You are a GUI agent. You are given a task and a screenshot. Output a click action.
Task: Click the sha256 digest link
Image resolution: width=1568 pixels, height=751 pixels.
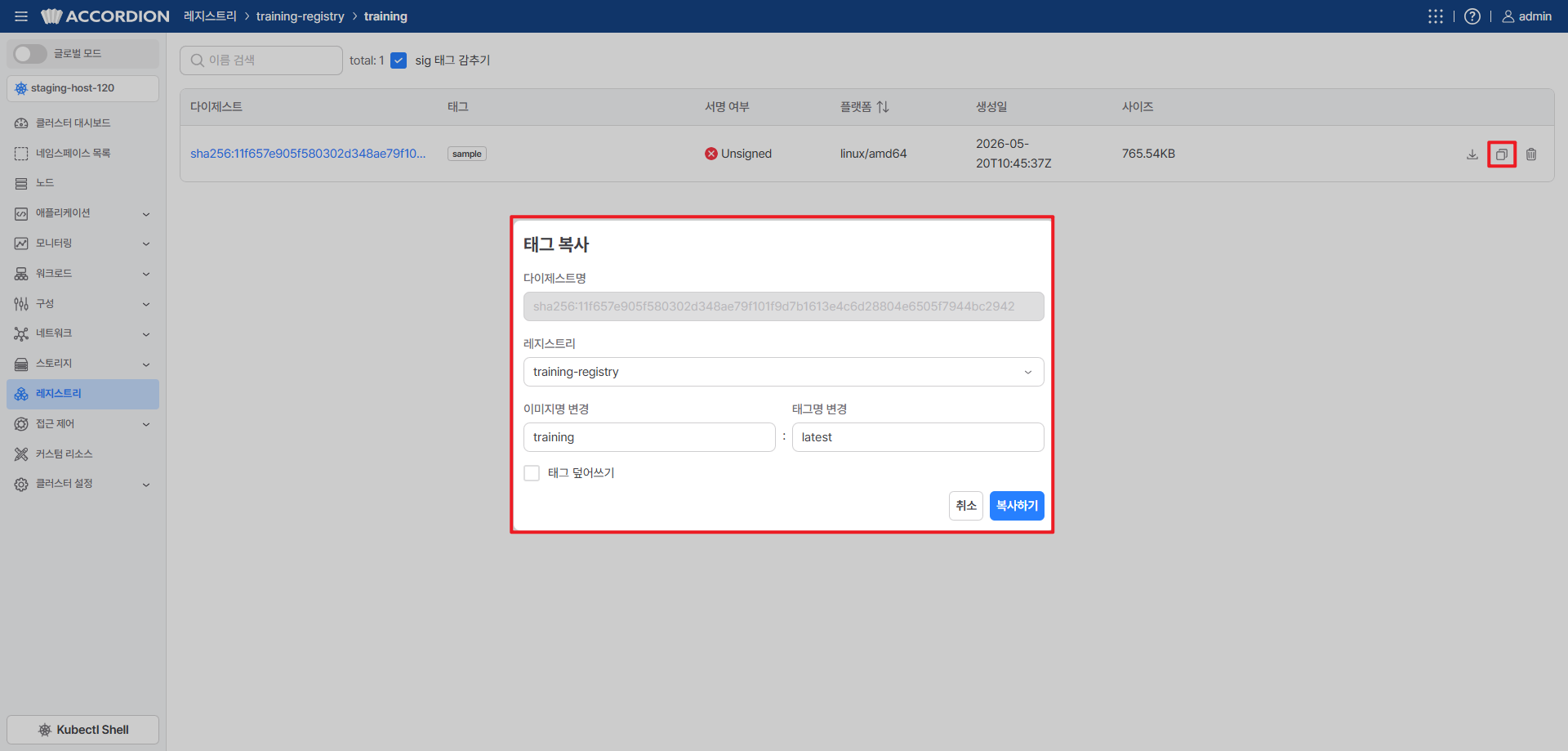point(308,154)
